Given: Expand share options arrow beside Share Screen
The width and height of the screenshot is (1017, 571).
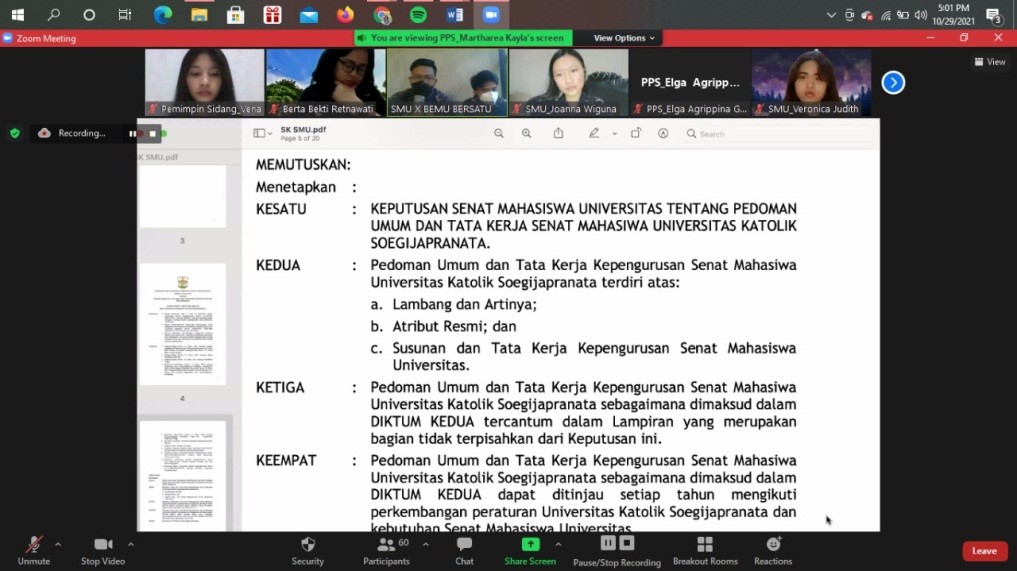Looking at the screenshot, I should click(x=558, y=544).
